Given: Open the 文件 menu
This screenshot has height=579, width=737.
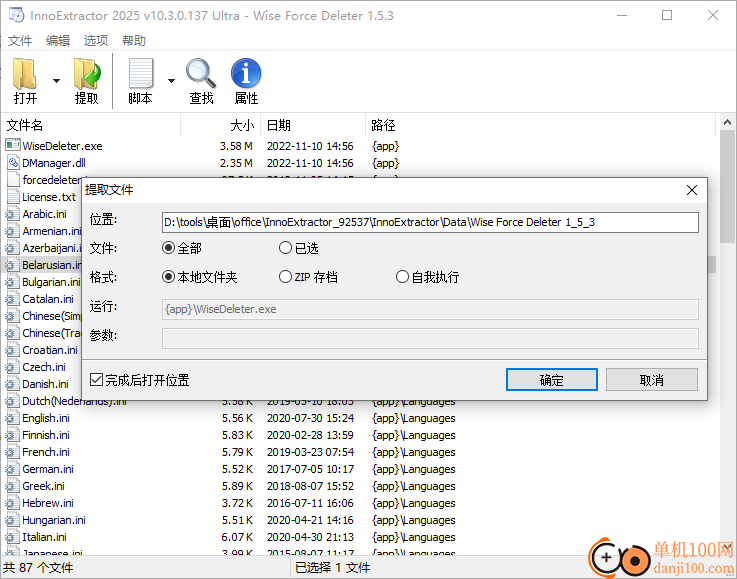Looking at the screenshot, I should (20, 41).
